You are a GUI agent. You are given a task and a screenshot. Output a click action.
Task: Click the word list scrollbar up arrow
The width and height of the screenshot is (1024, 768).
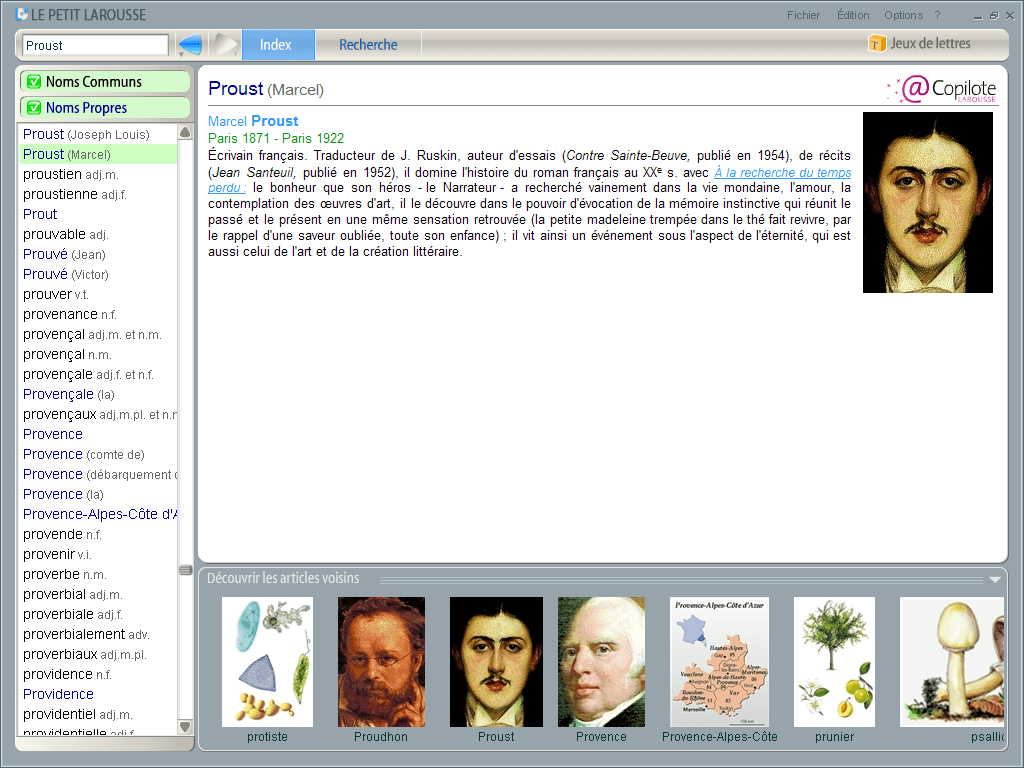click(x=185, y=130)
